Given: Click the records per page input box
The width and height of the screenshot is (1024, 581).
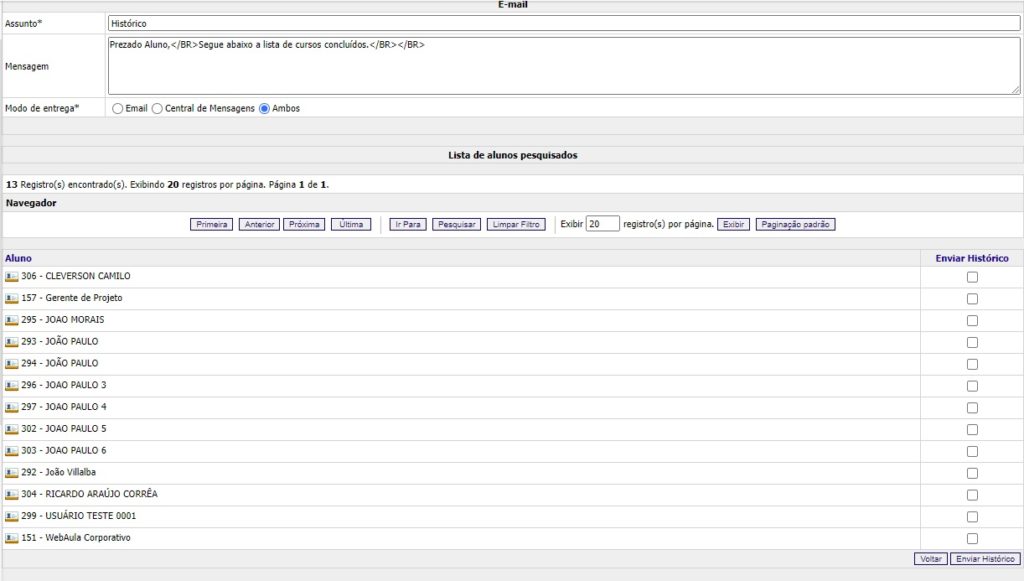Looking at the screenshot, I should pos(602,225).
